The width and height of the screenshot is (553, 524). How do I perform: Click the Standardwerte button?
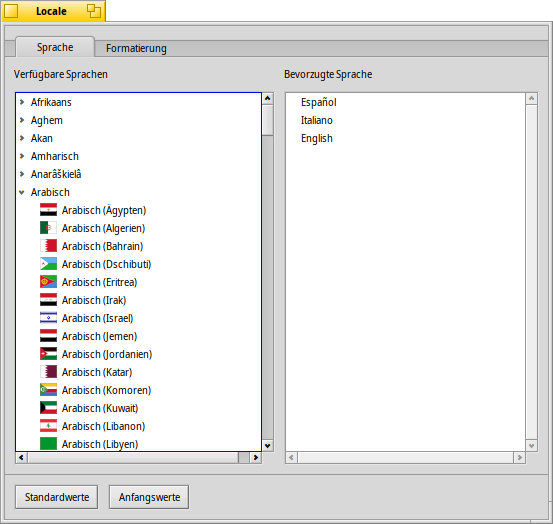tap(56, 497)
